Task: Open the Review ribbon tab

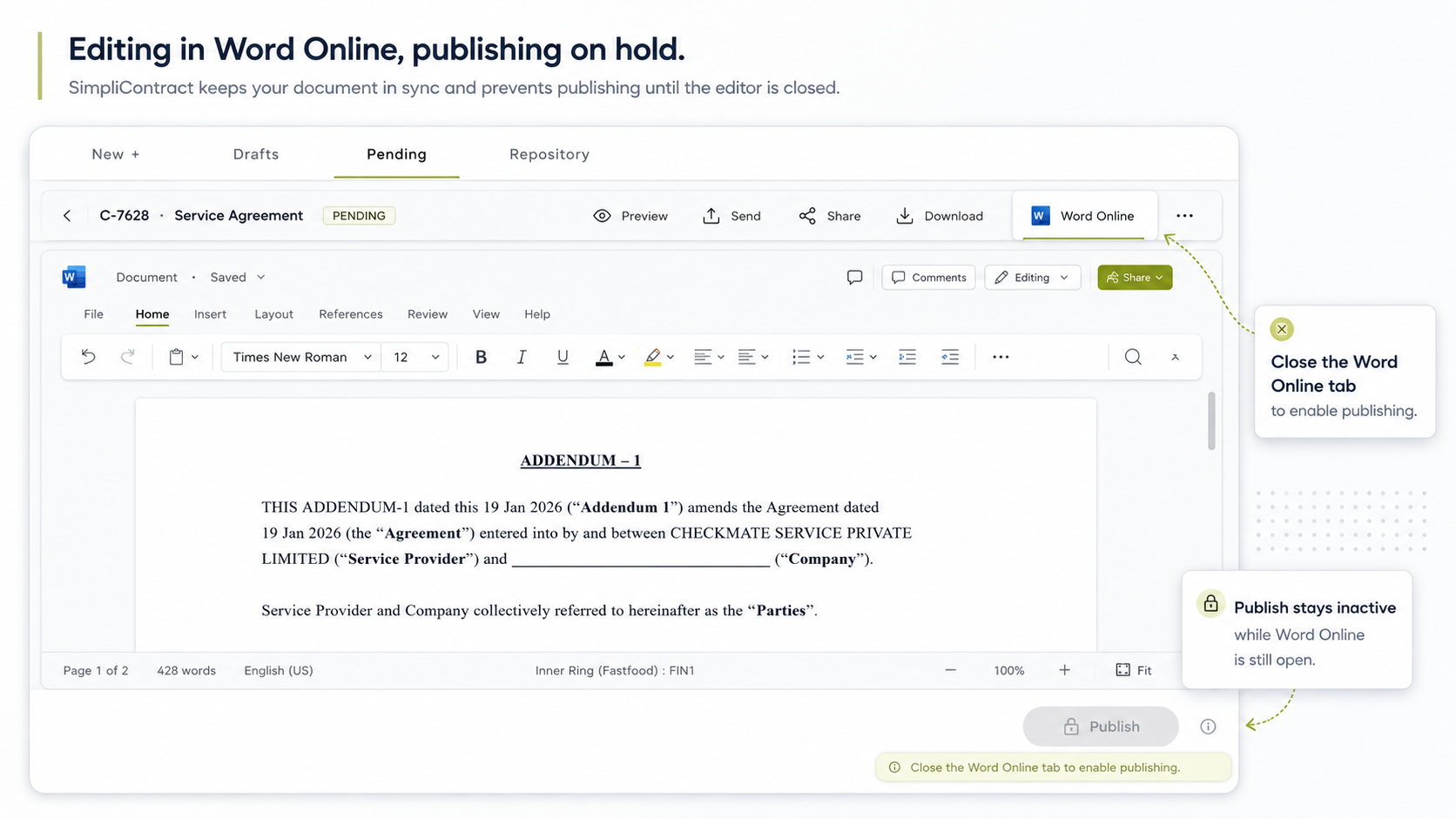Action: coord(428,314)
